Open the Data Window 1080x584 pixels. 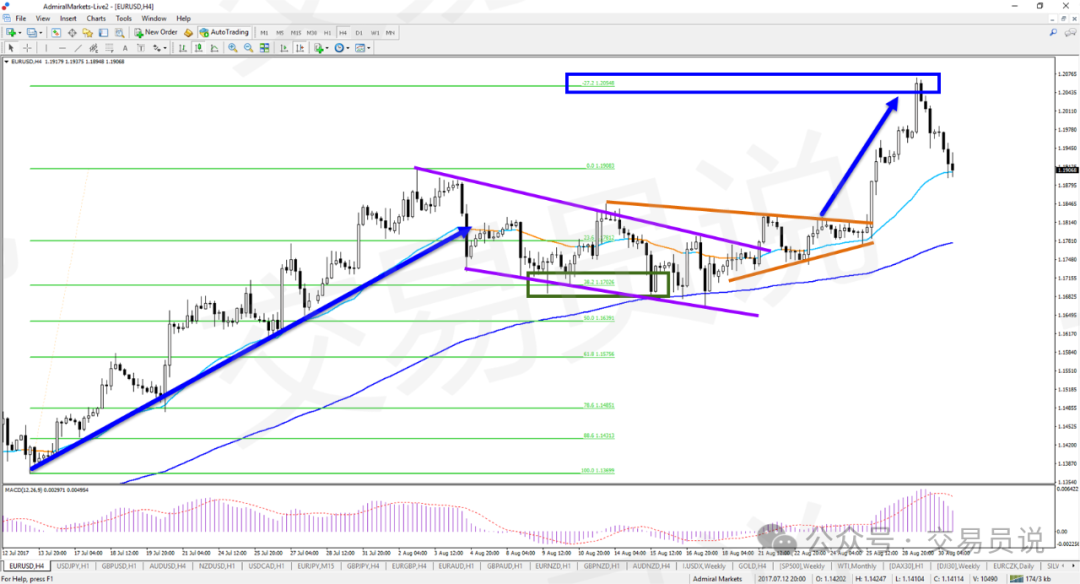point(72,32)
